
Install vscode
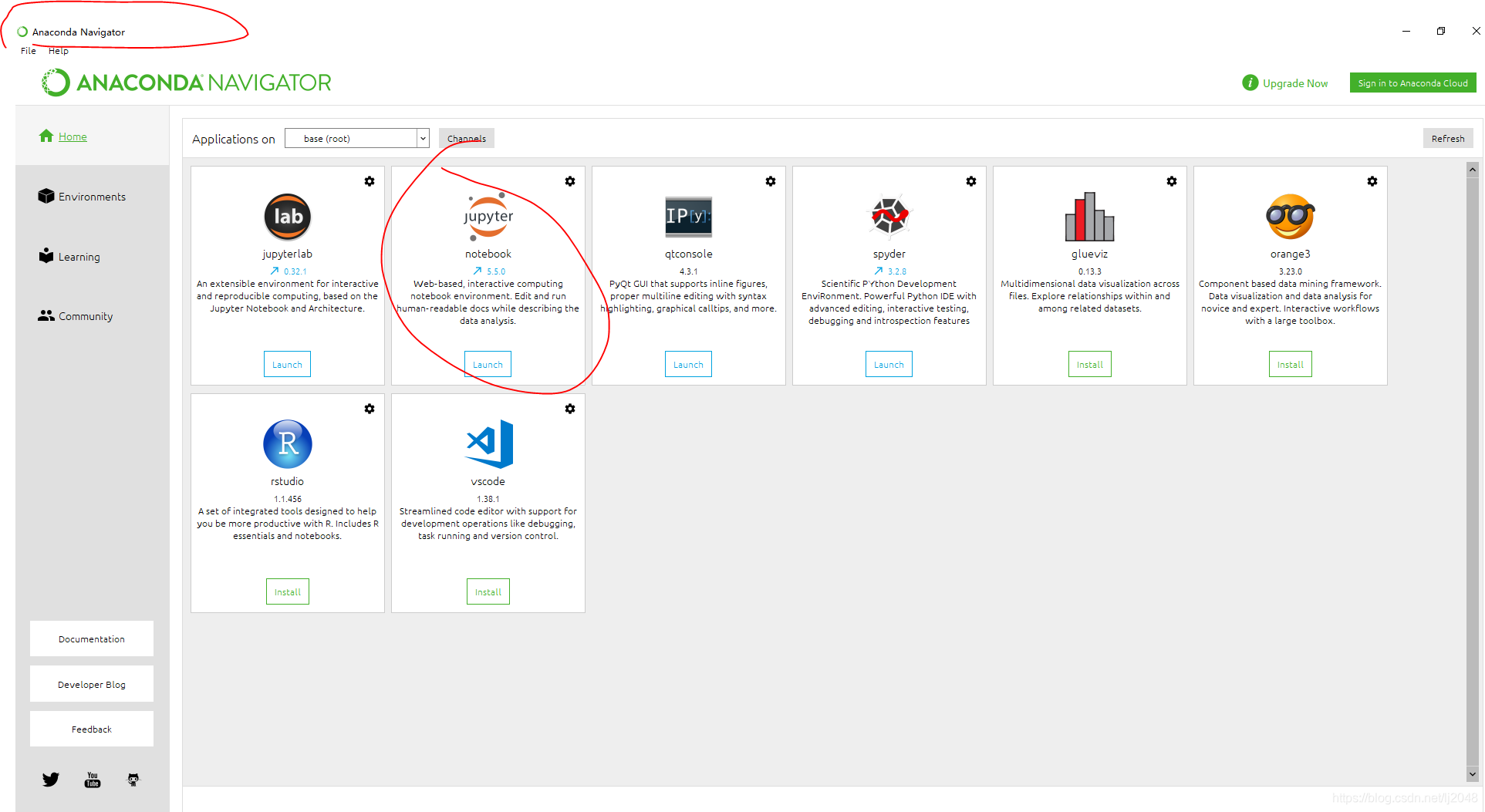pyautogui.click(x=488, y=592)
